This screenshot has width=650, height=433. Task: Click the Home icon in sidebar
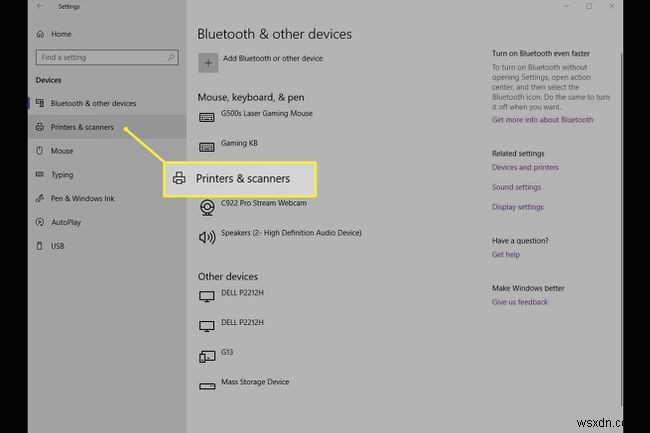40,34
